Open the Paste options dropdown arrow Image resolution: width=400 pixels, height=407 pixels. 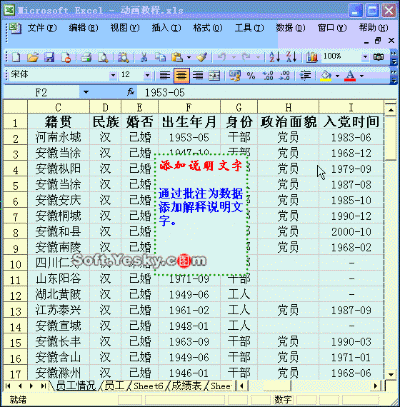coord(189,57)
